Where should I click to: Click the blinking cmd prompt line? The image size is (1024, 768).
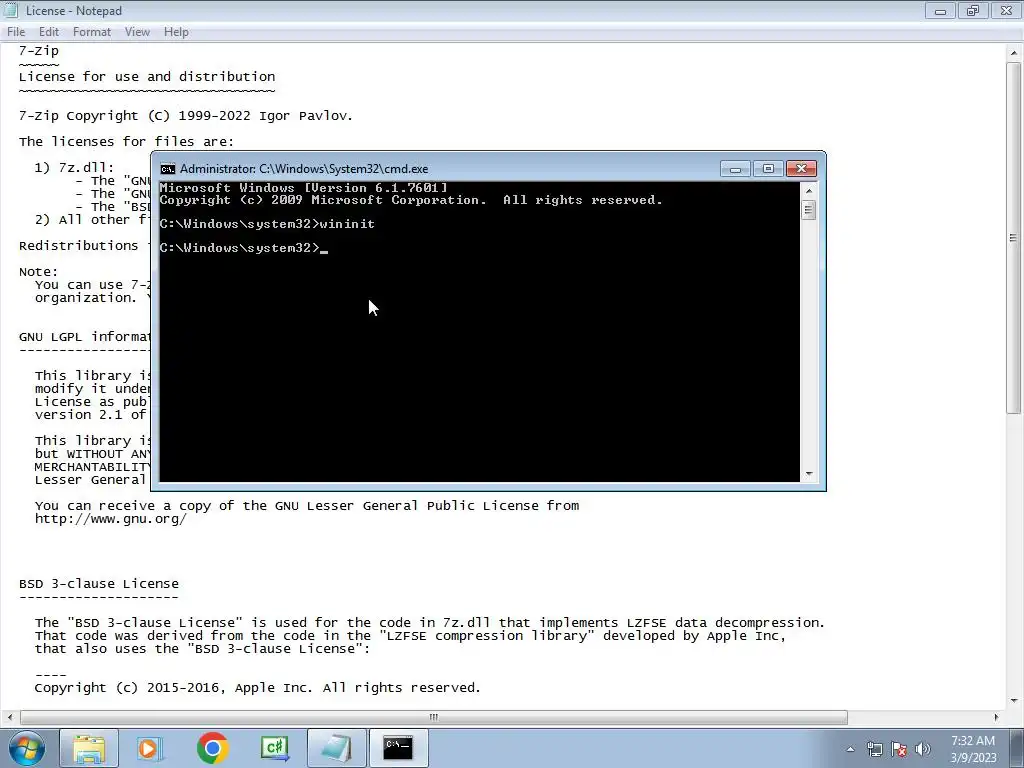pyautogui.click(x=244, y=248)
